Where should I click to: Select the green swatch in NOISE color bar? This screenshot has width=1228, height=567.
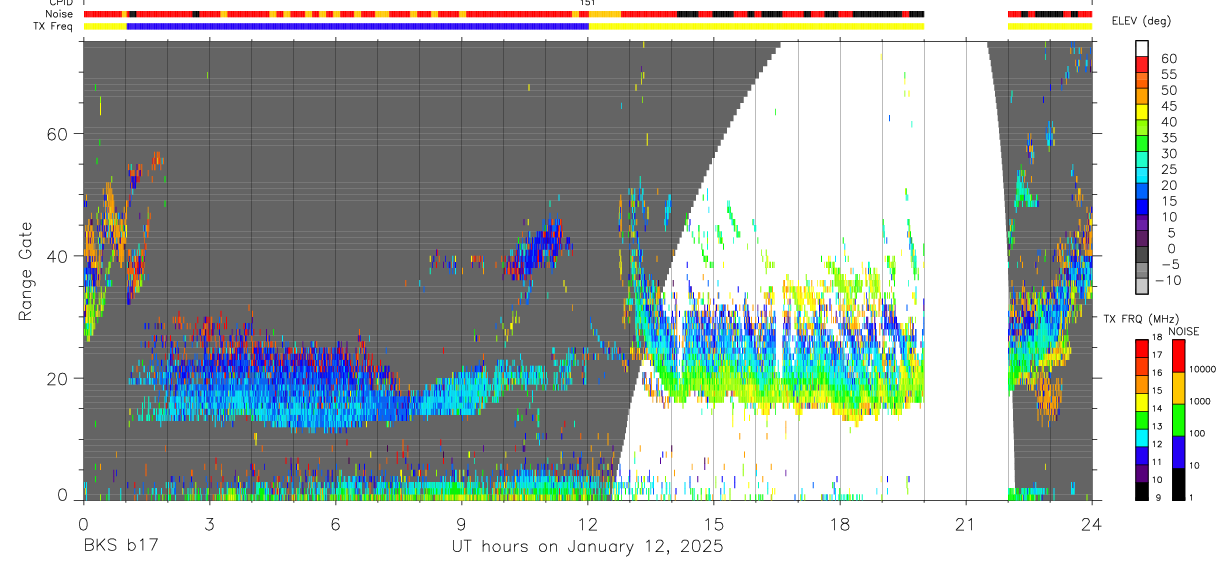coord(1177,418)
